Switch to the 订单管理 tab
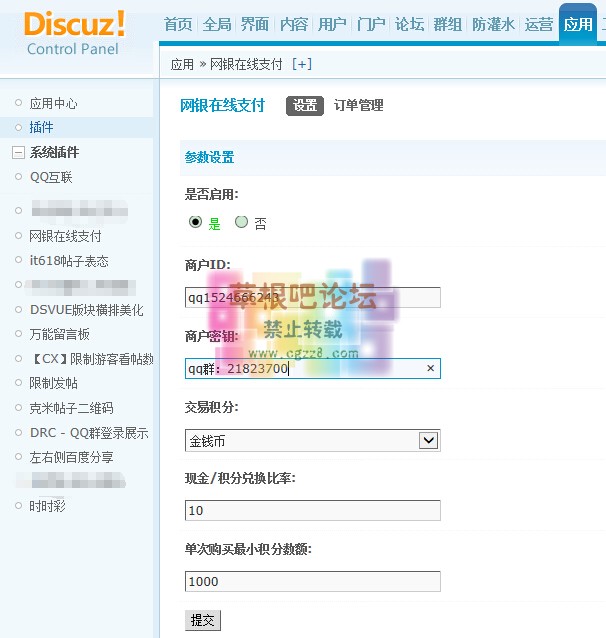The image size is (606, 638). coord(358,105)
